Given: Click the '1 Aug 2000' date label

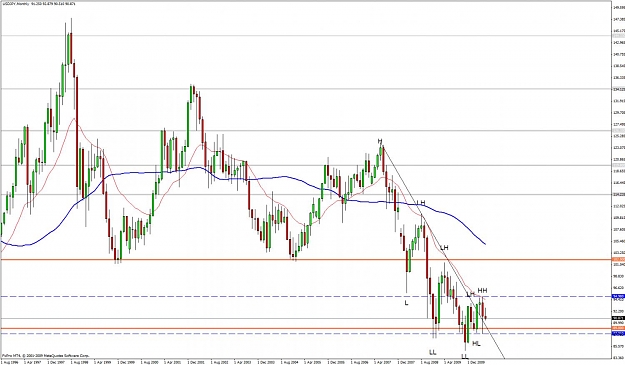Looking at the screenshot, I should point(149,363).
